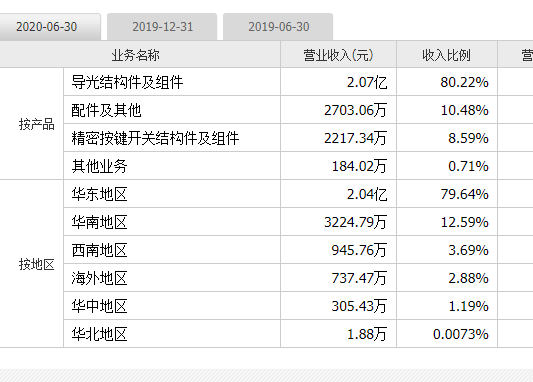Select the 3224.79万 revenue value
Viewport: 533px width, 382px height.
point(356,222)
